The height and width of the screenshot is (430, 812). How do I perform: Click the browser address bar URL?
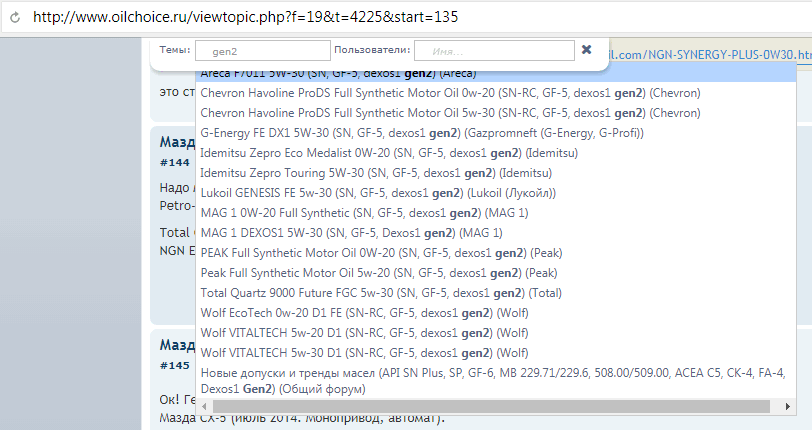(245, 17)
